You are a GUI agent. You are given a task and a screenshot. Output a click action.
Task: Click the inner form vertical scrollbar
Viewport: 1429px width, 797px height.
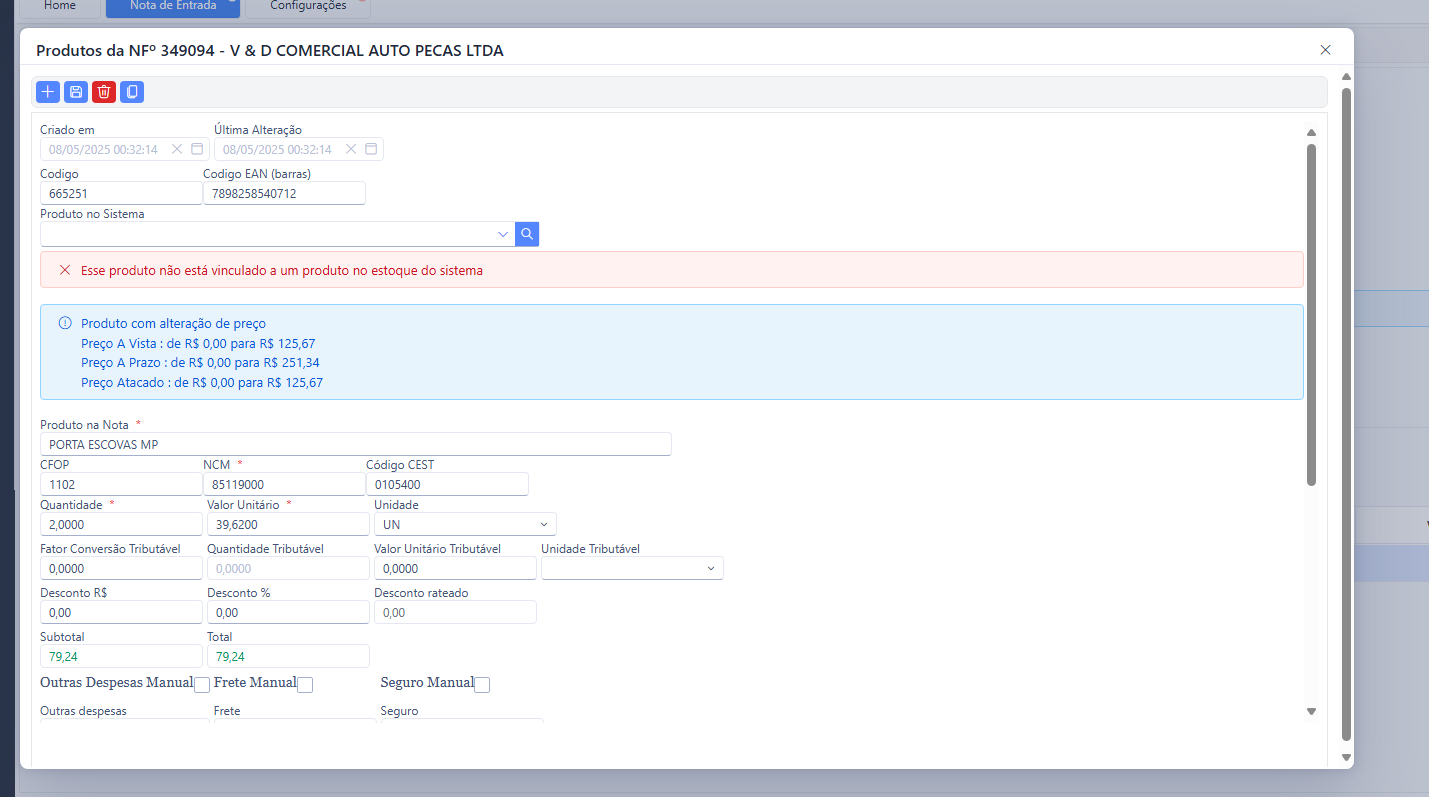[x=1311, y=314]
